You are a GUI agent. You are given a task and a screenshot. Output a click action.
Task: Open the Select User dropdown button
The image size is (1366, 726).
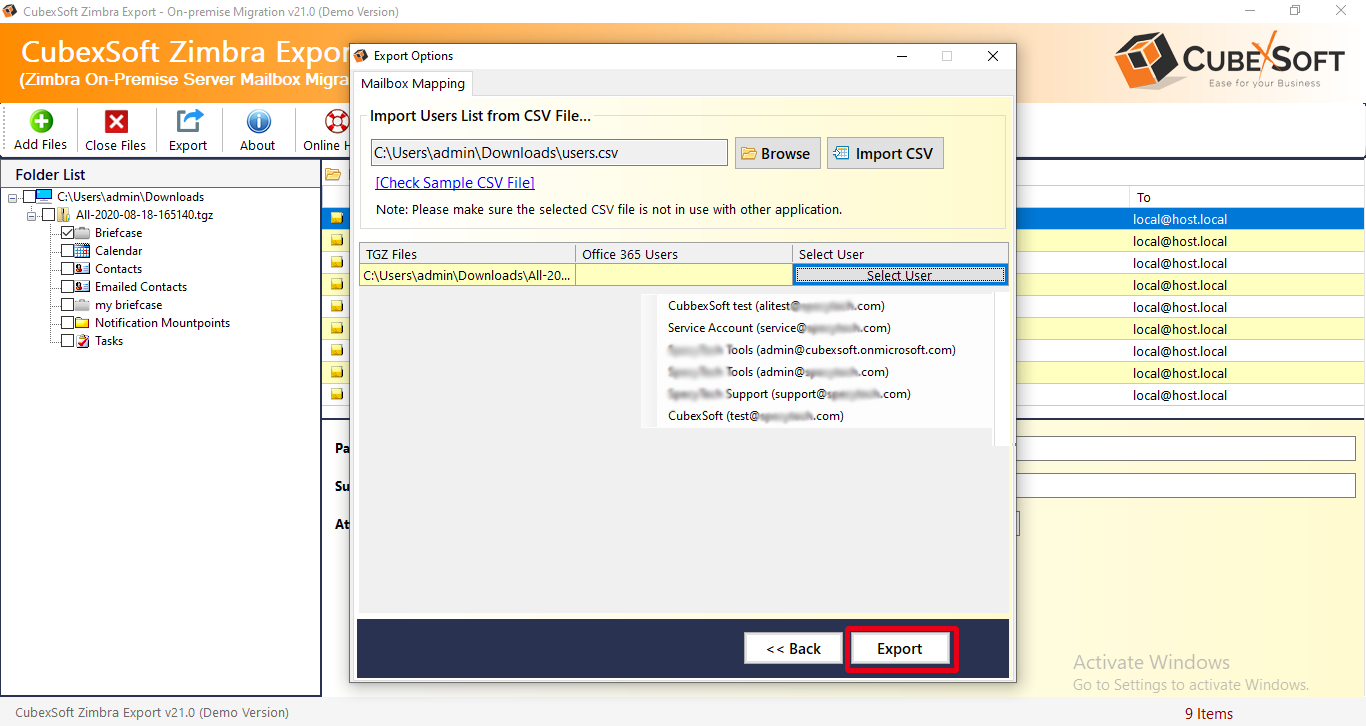pos(900,275)
